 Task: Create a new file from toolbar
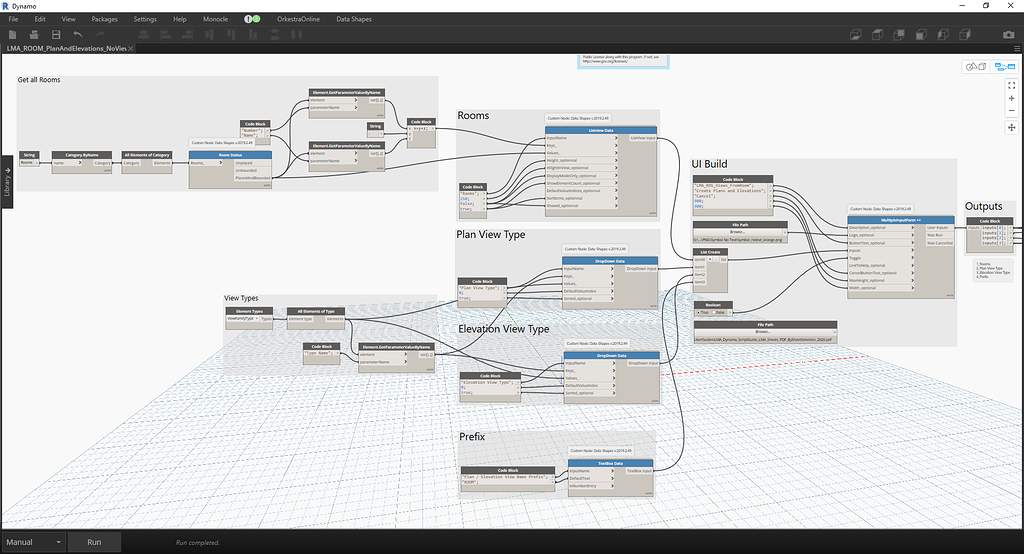(x=12, y=35)
